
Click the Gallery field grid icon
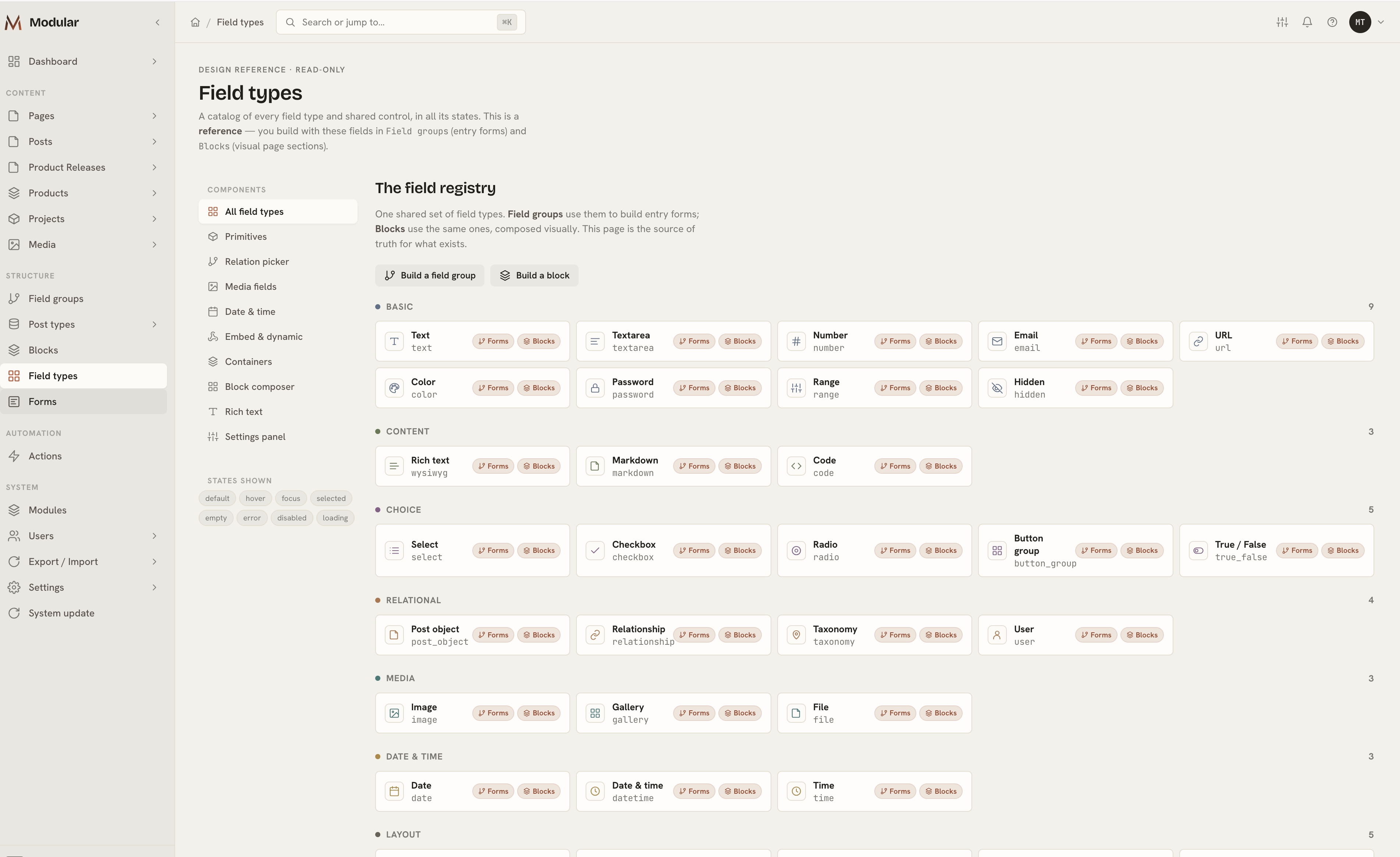(x=595, y=713)
